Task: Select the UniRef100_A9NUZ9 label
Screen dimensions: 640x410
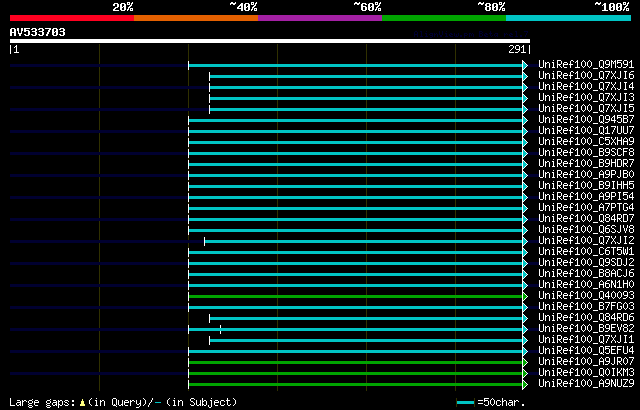Action: point(586,384)
